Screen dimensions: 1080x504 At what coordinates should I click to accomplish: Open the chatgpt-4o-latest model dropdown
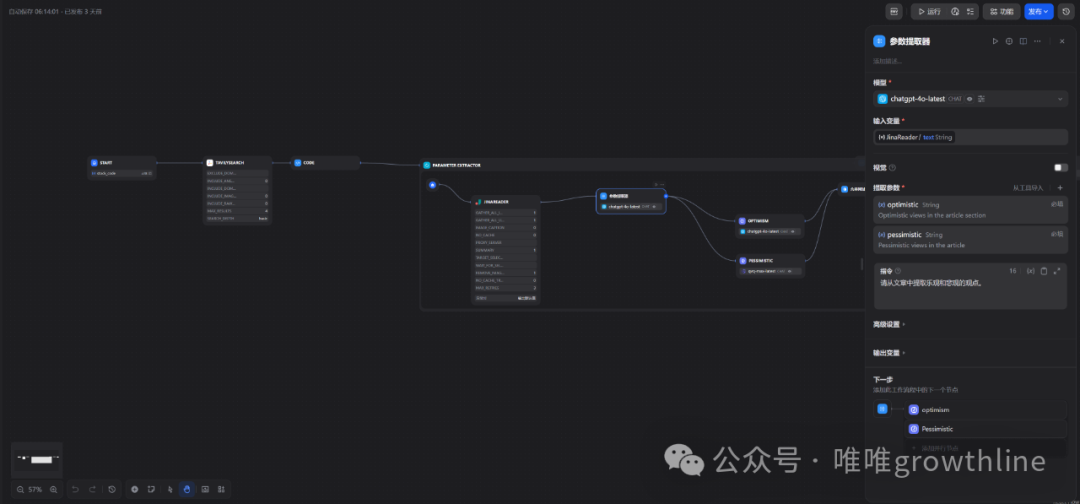970,99
